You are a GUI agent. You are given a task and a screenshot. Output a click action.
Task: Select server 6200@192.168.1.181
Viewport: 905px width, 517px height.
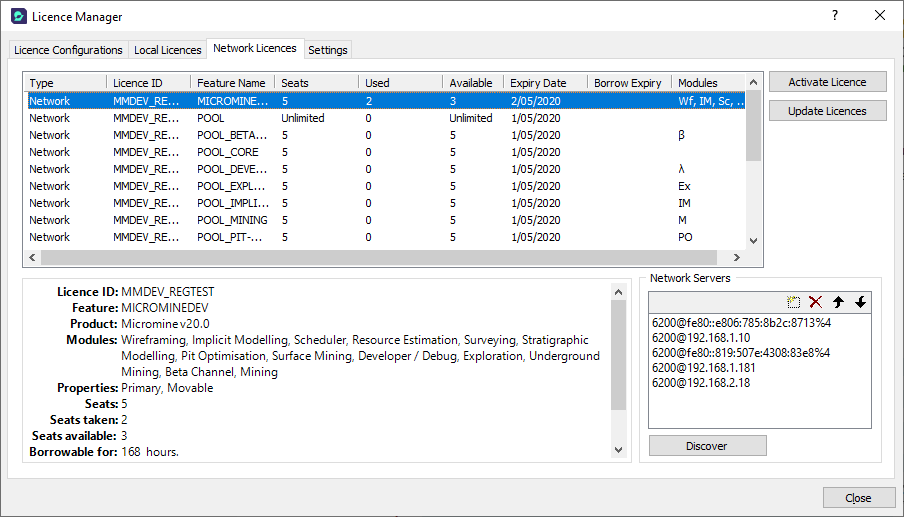[701, 367]
